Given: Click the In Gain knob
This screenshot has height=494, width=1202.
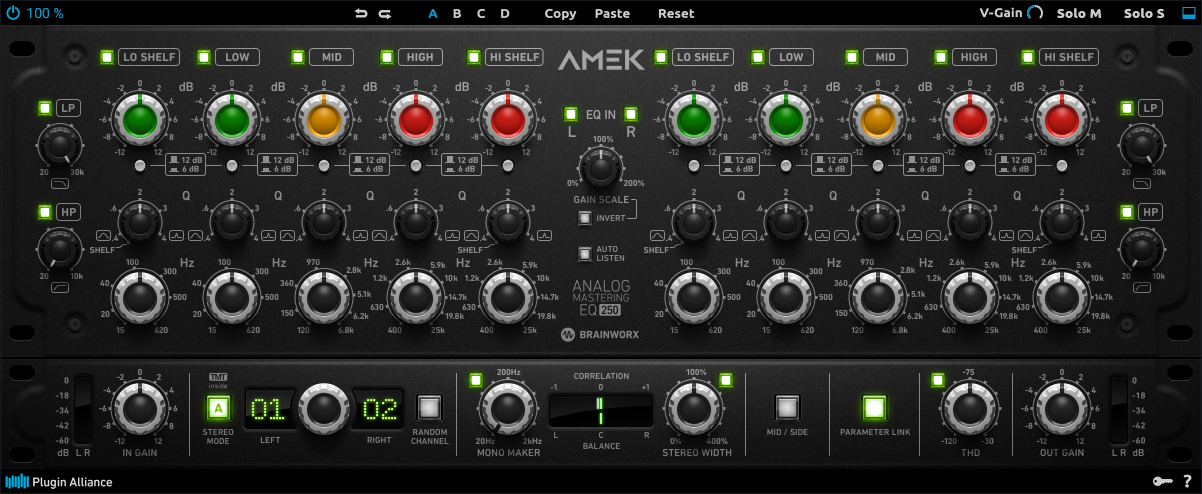Looking at the screenshot, I should pyautogui.click(x=141, y=407).
